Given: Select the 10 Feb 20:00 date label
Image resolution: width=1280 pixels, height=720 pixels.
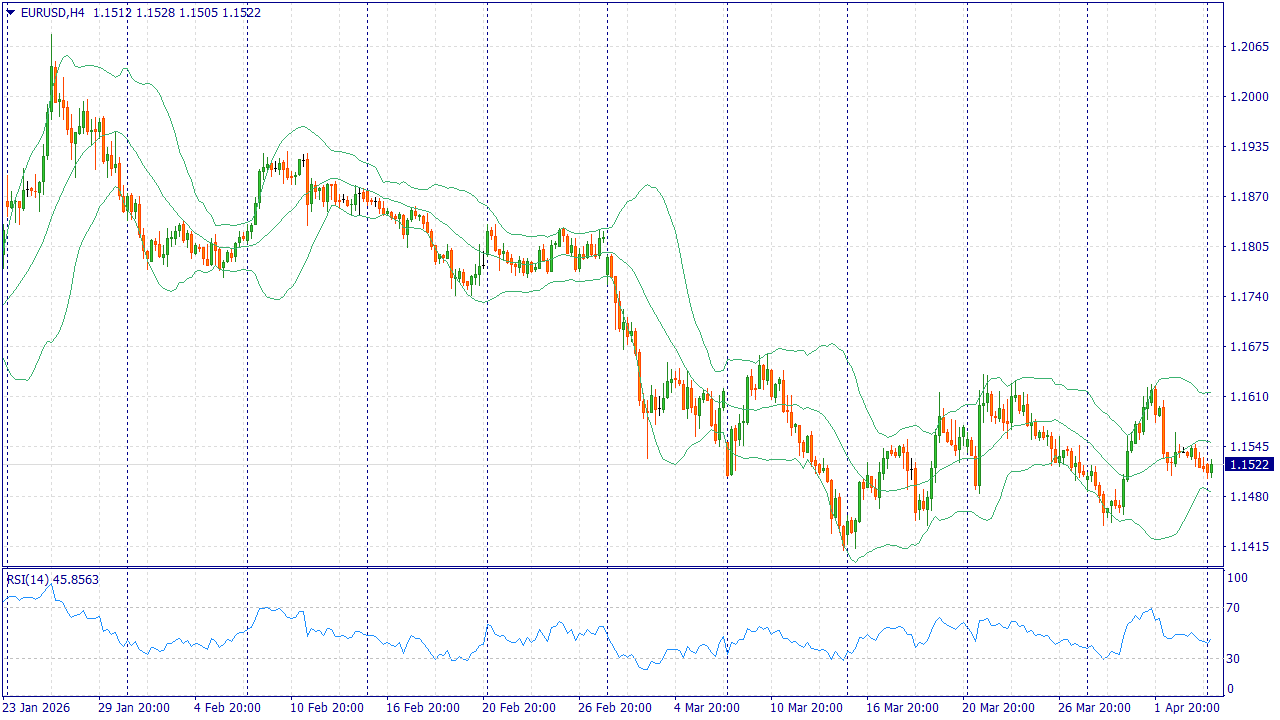Looking at the screenshot, I should 327,707.
